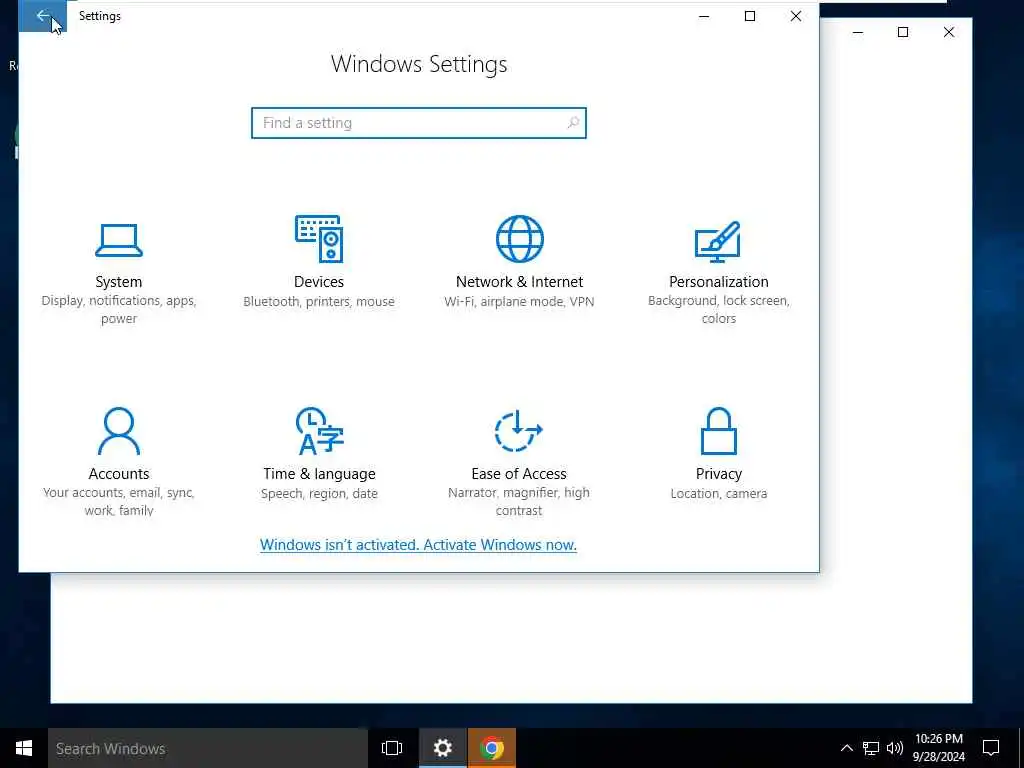This screenshot has height=768, width=1024.
Task: Click 'Display, notifications, apps, power' description
Action: [x=119, y=310]
